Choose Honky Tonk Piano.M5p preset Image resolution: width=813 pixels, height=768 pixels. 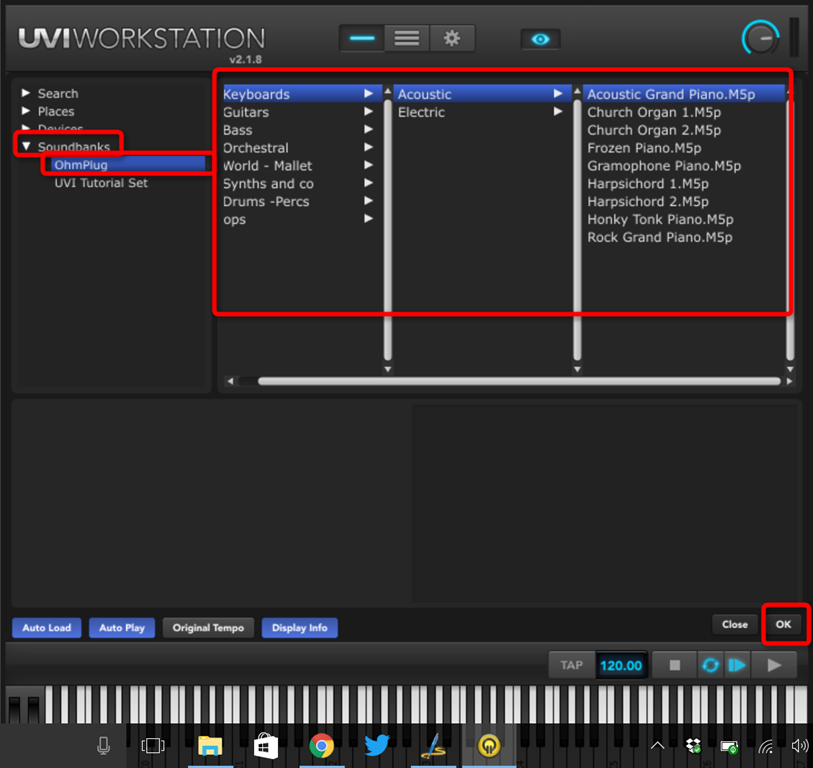[660, 219]
